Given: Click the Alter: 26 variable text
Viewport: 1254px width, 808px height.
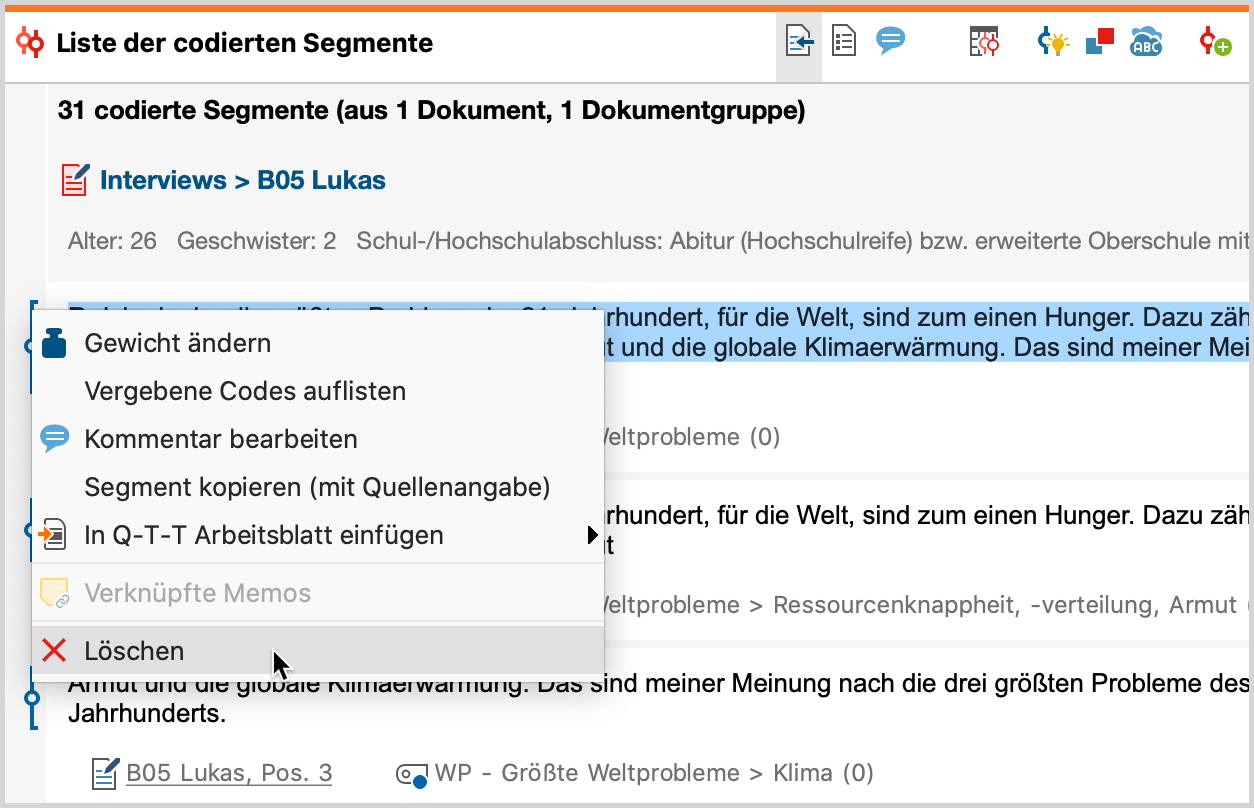Looking at the screenshot, I should [x=112, y=241].
